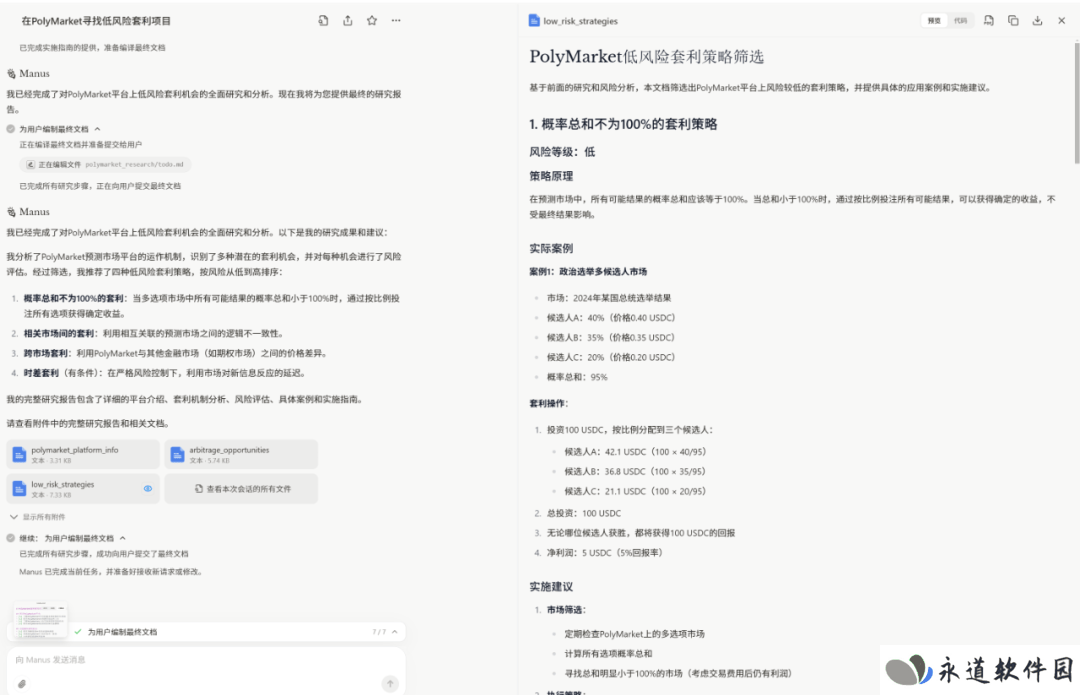This screenshot has width=1080, height=695.
Task: Click heading 1. 概率总和不为100%的套利策略
Action: pos(623,124)
